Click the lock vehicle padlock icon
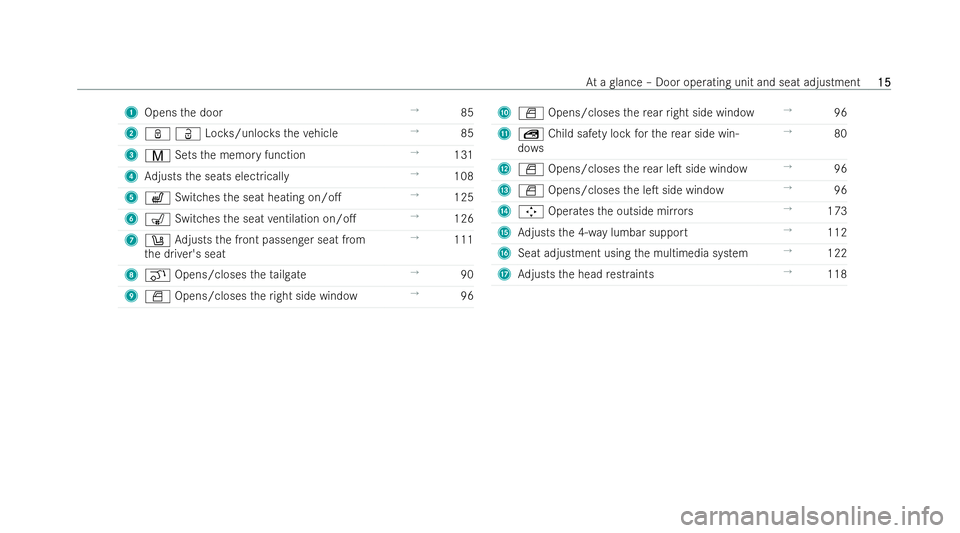Image resolution: width=960 pixels, height=533 pixels. tap(157, 134)
